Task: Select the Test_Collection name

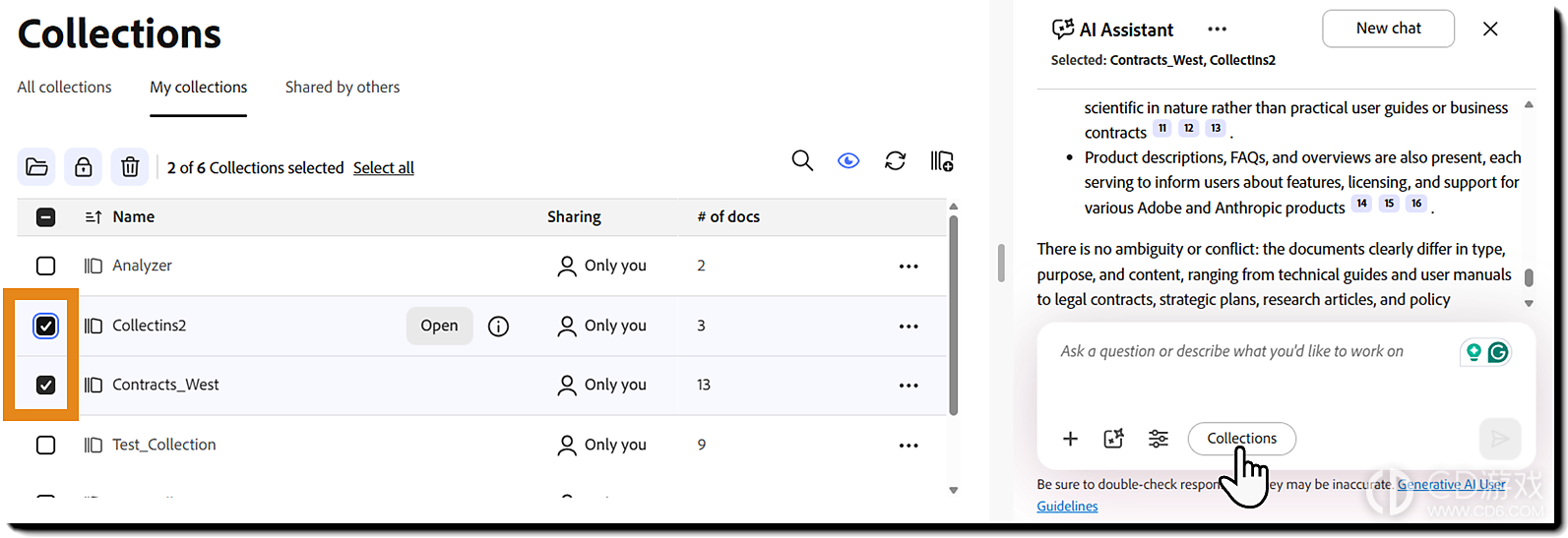Action: click(163, 445)
